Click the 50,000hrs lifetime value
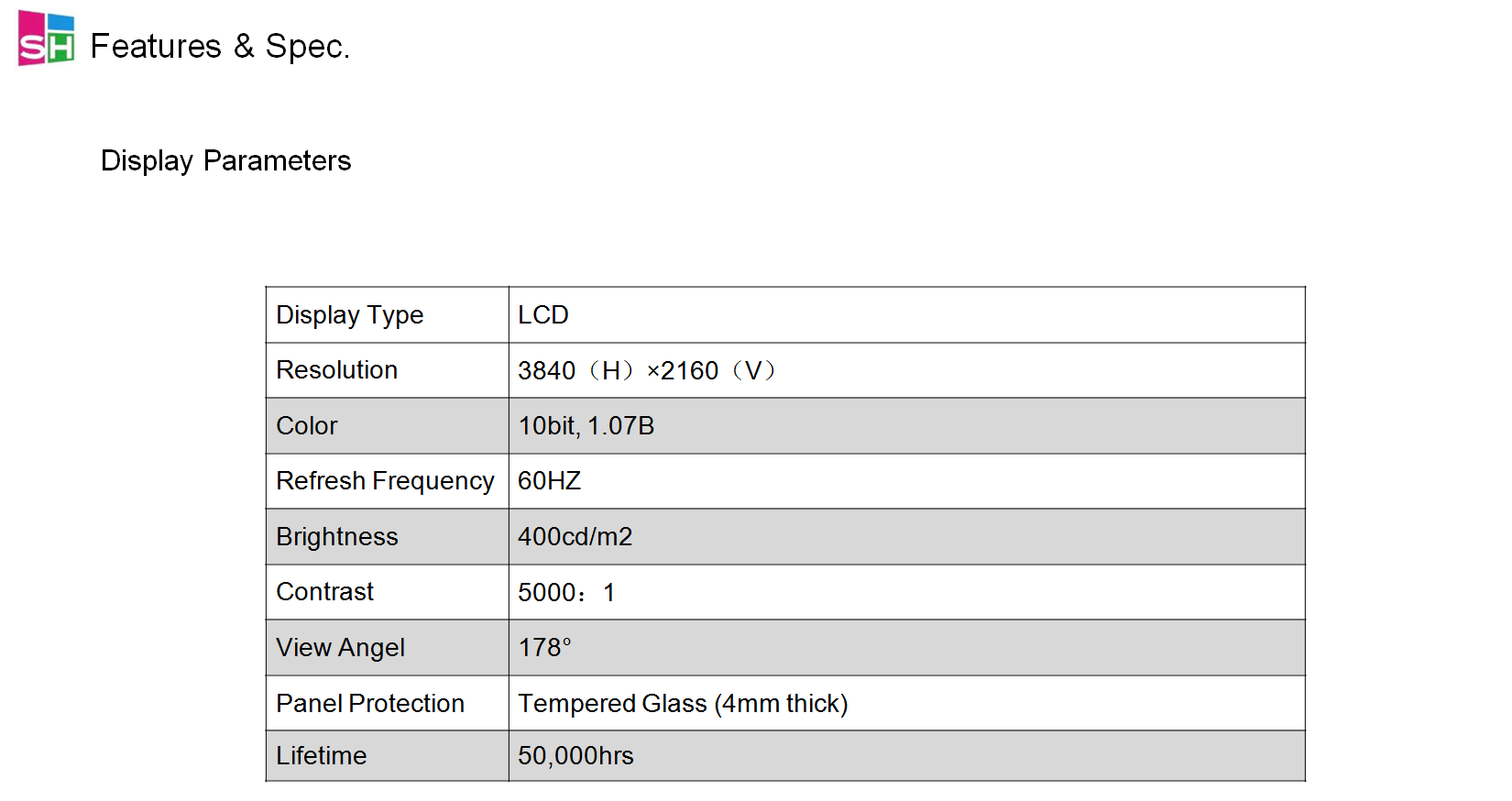1512x801 pixels. pos(575,756)
